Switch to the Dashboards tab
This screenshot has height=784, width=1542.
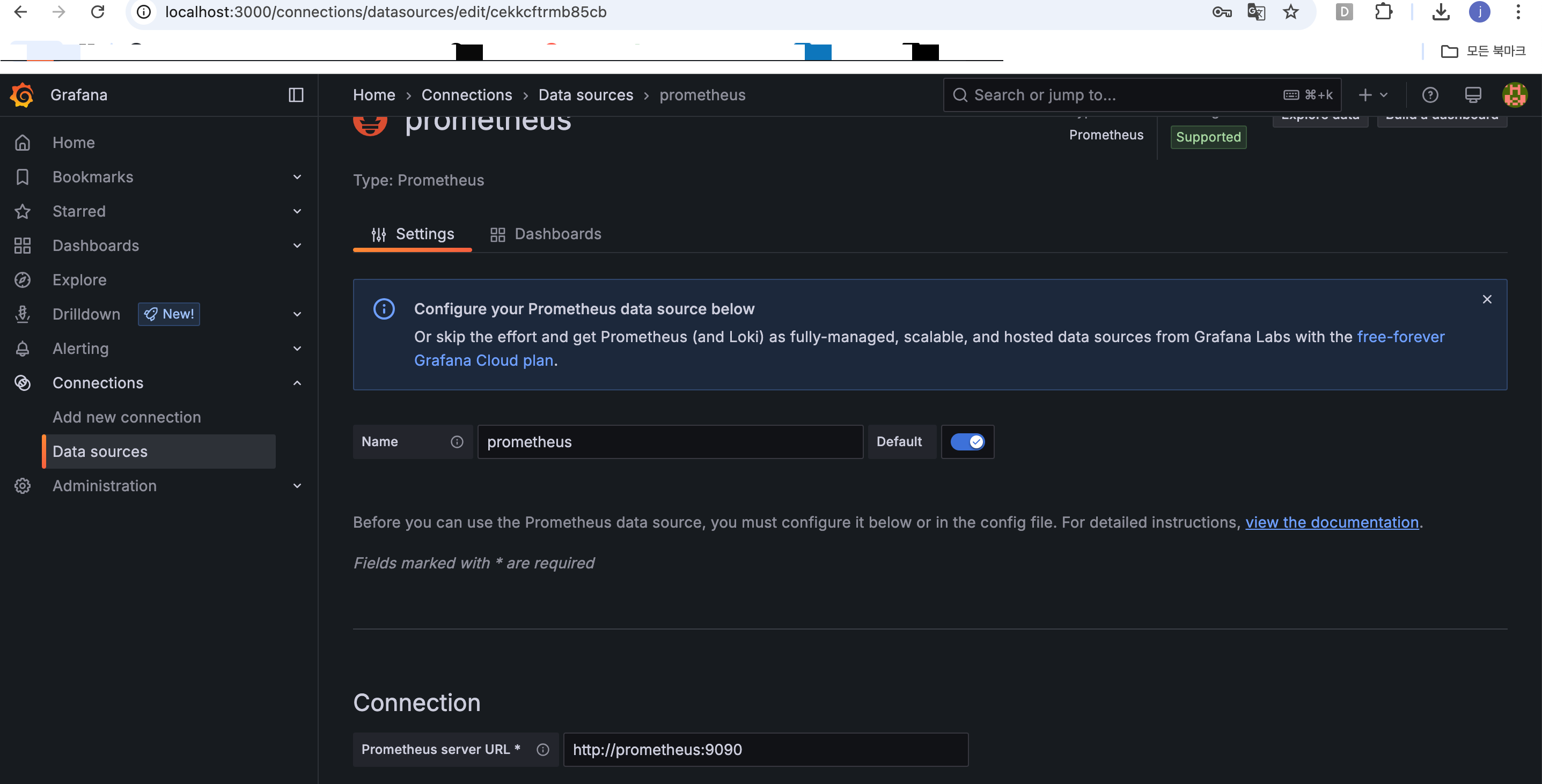pyautogui.click(x=545, y=234)
